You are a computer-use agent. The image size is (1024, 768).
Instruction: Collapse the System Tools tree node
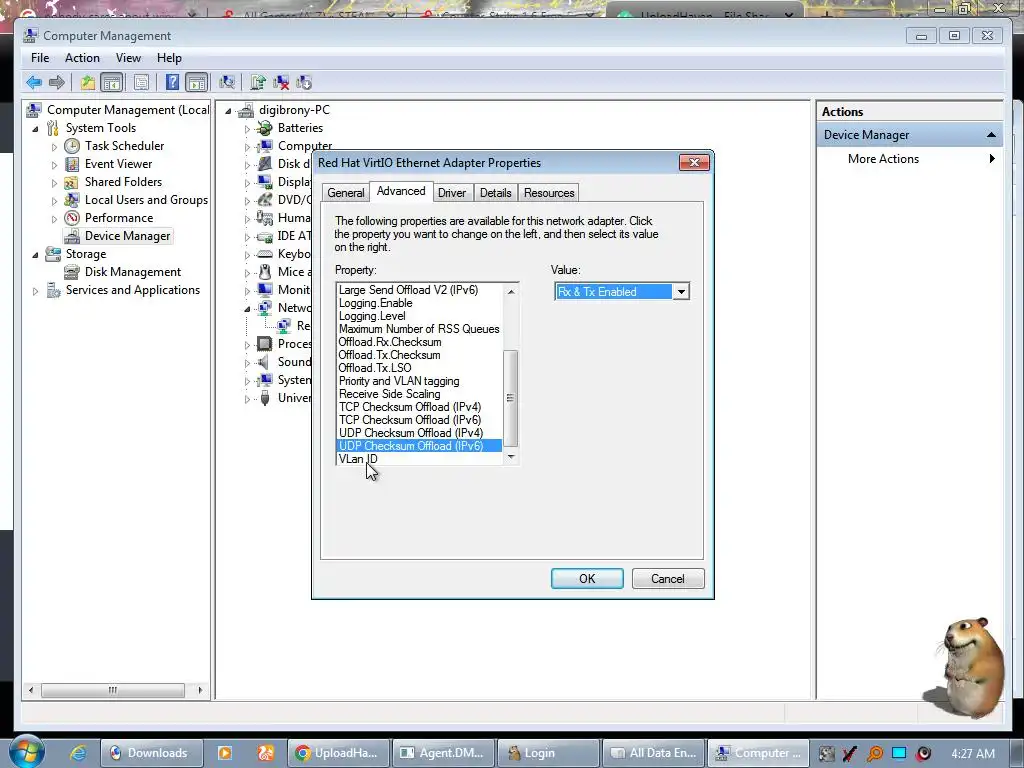click(x=35, y=129)
